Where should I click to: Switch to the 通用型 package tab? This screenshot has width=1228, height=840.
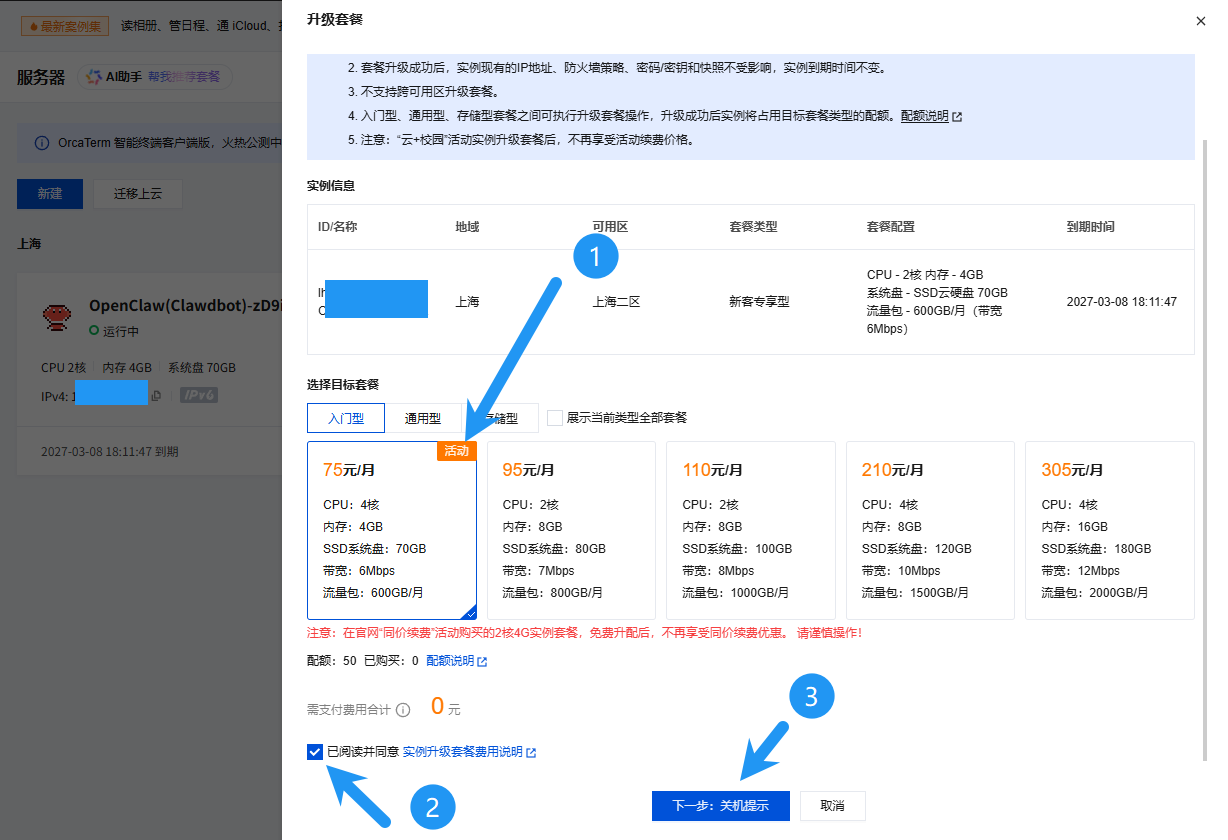pos(422,418)
